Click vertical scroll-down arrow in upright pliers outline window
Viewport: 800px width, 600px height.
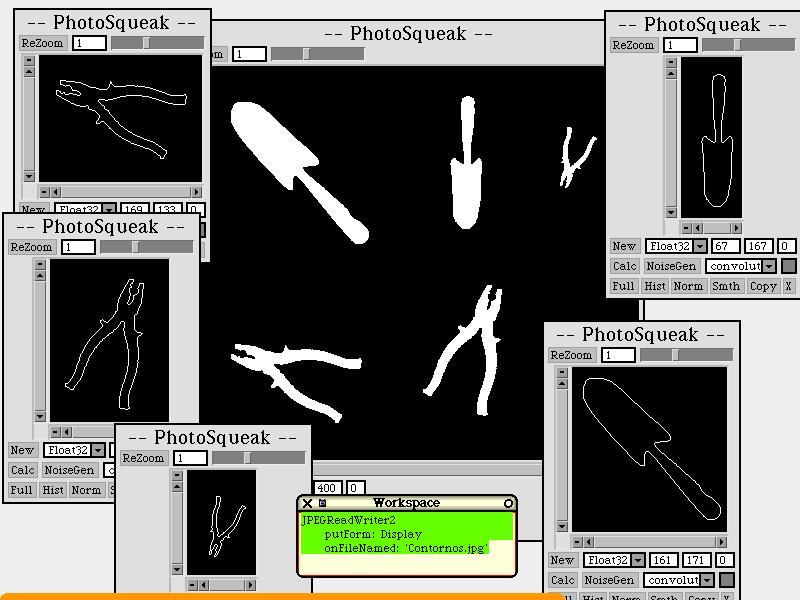(40, 416)
